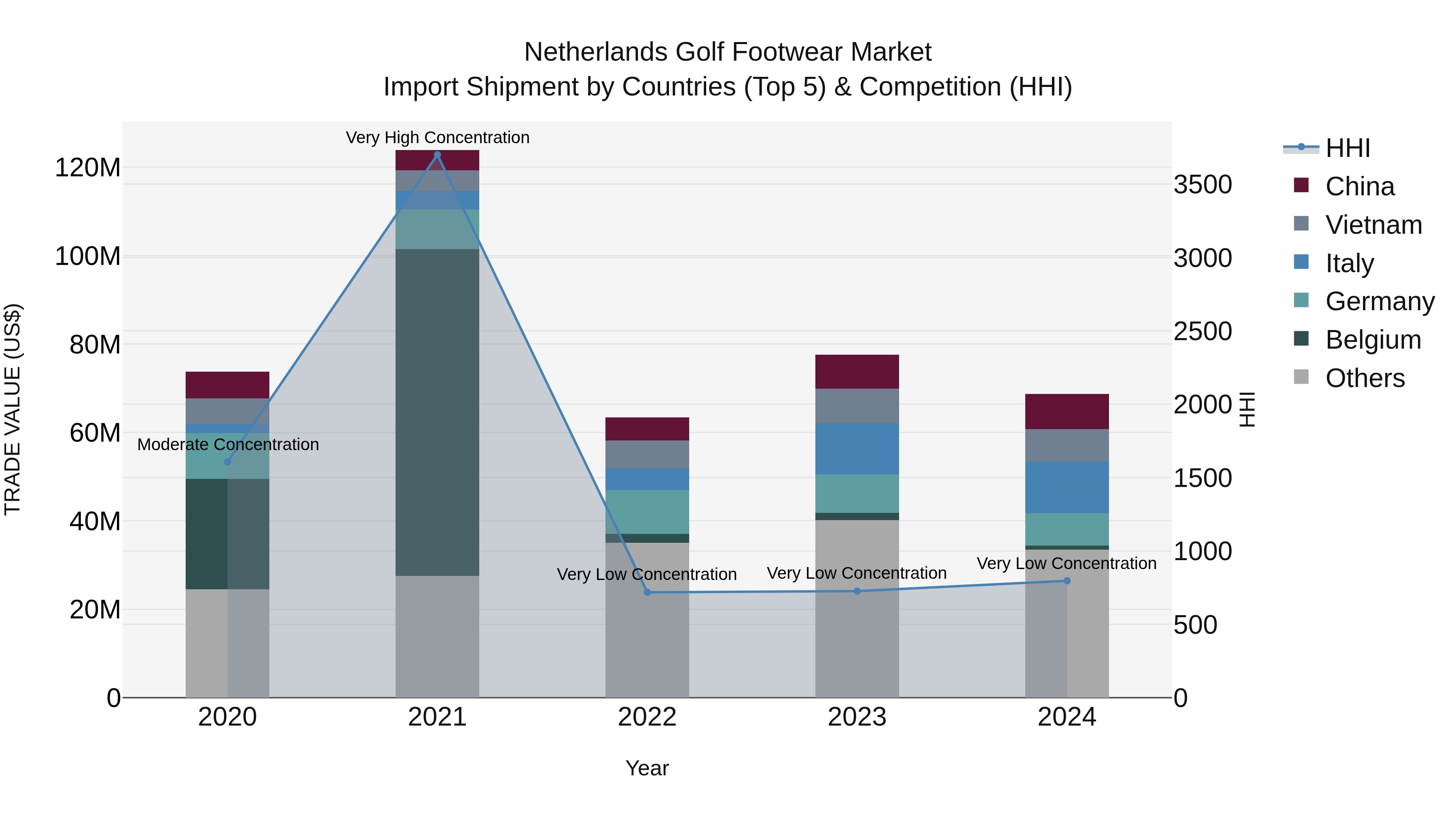Click the 2022 Germany bar segment
1456x819 pixels.
[647, 512]
